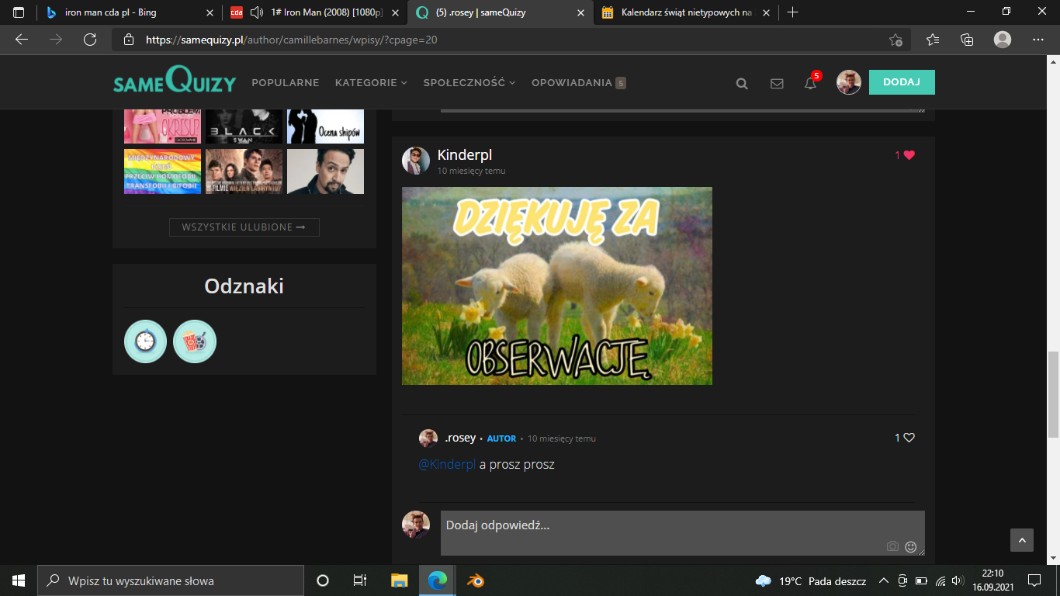Click the Dodaj odpowiedź reply text field
The width and height of the screenshot is (1060, 596).
(x=660, y=526)
